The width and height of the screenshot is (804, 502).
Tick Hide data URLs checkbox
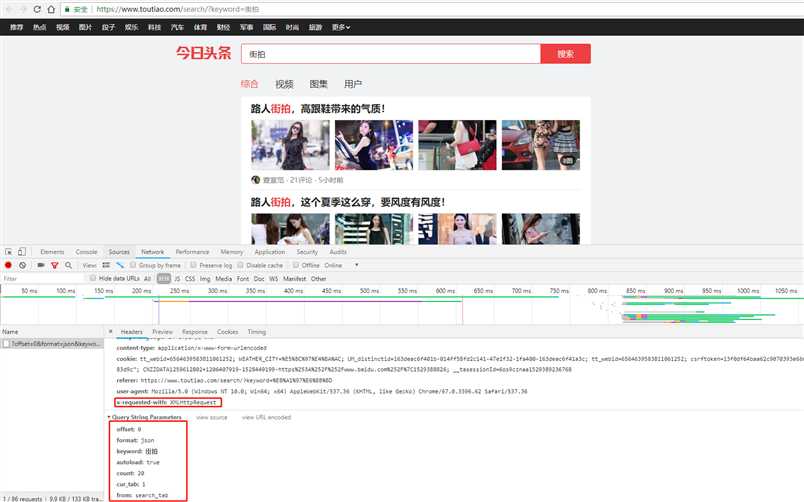(93, 278)
